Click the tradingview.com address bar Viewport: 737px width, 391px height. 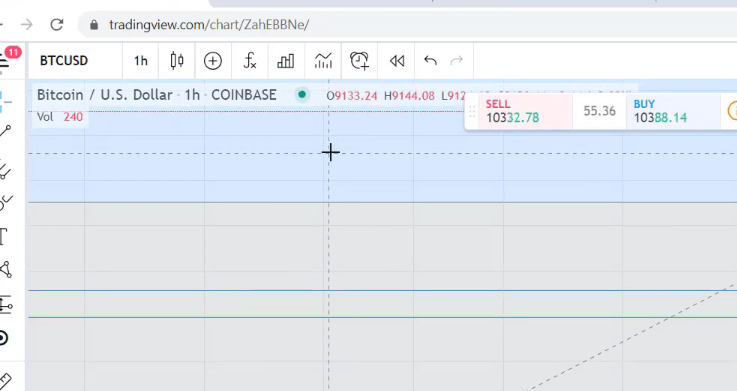tap(209, 24)
